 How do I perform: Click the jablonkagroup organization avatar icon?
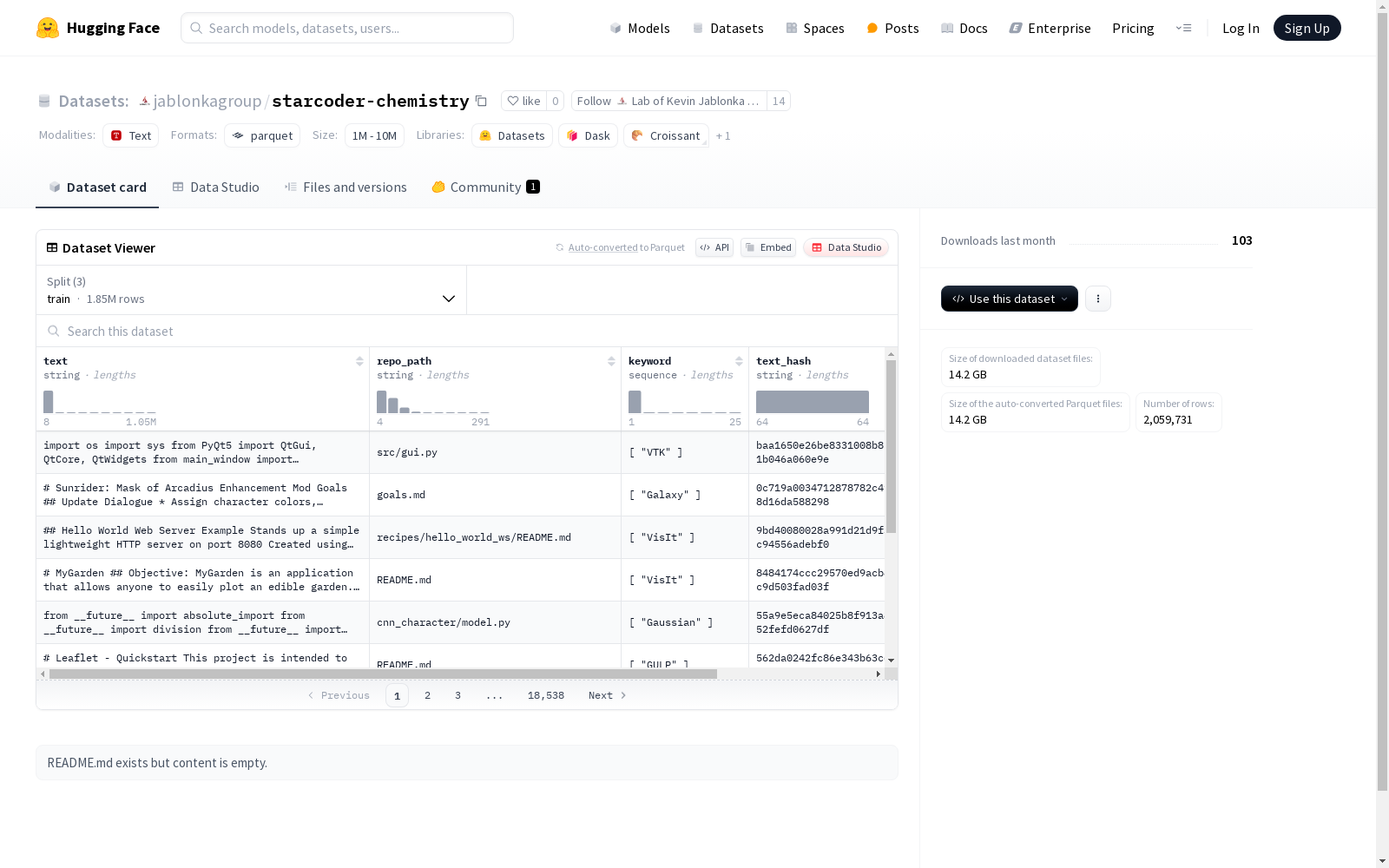(145, 101)
